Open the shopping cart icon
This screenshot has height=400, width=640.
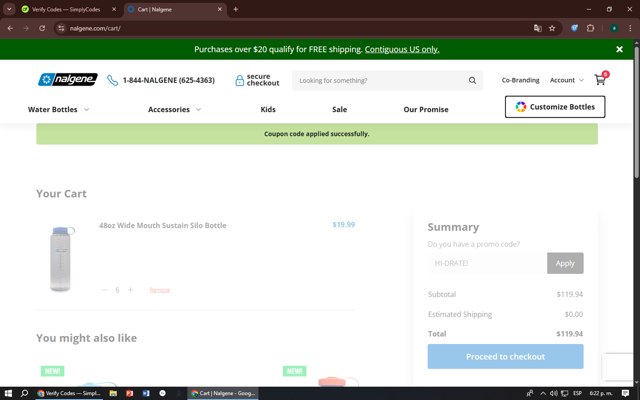600,79
